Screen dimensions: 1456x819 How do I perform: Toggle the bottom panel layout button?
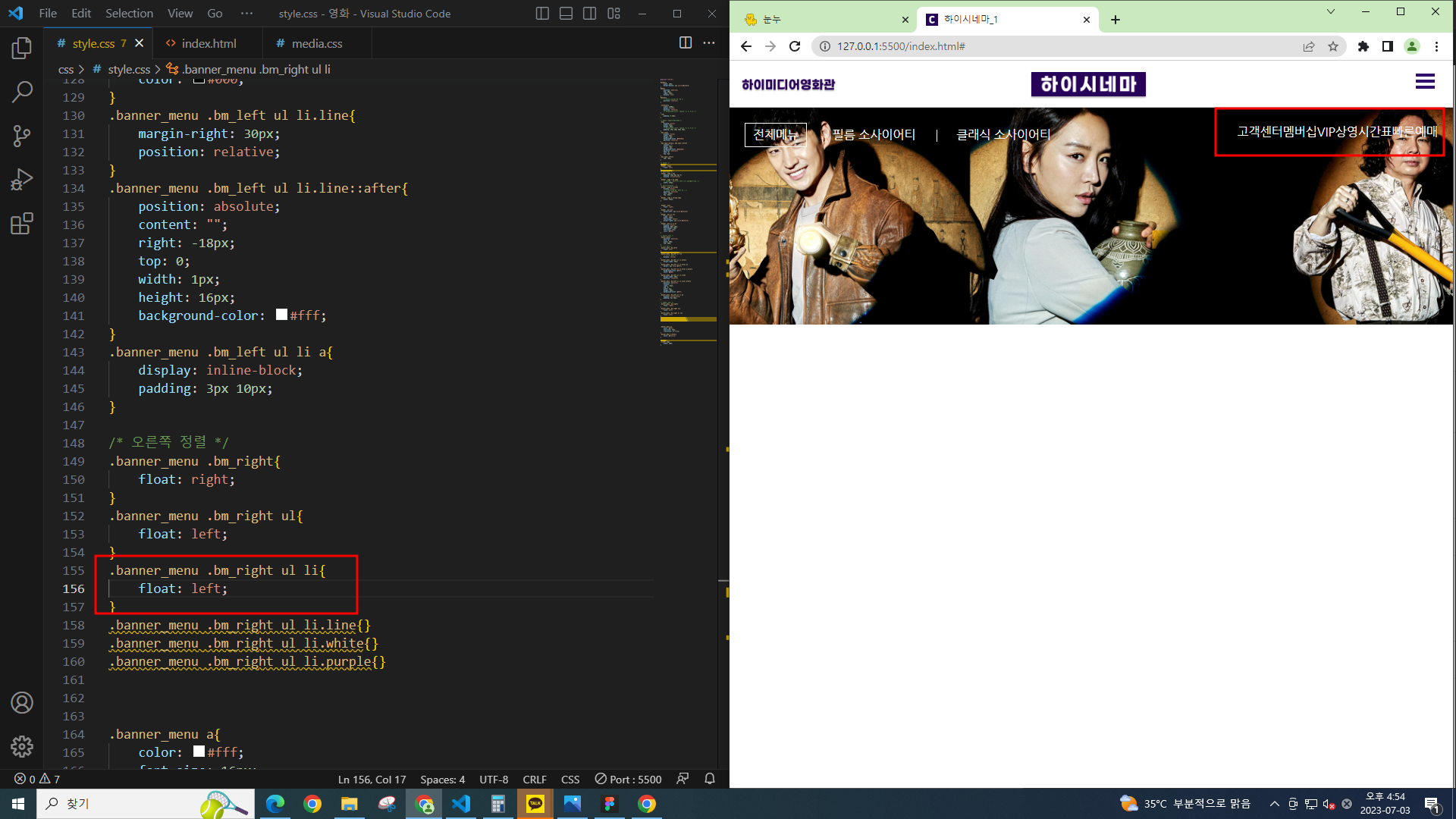point(566,14)
